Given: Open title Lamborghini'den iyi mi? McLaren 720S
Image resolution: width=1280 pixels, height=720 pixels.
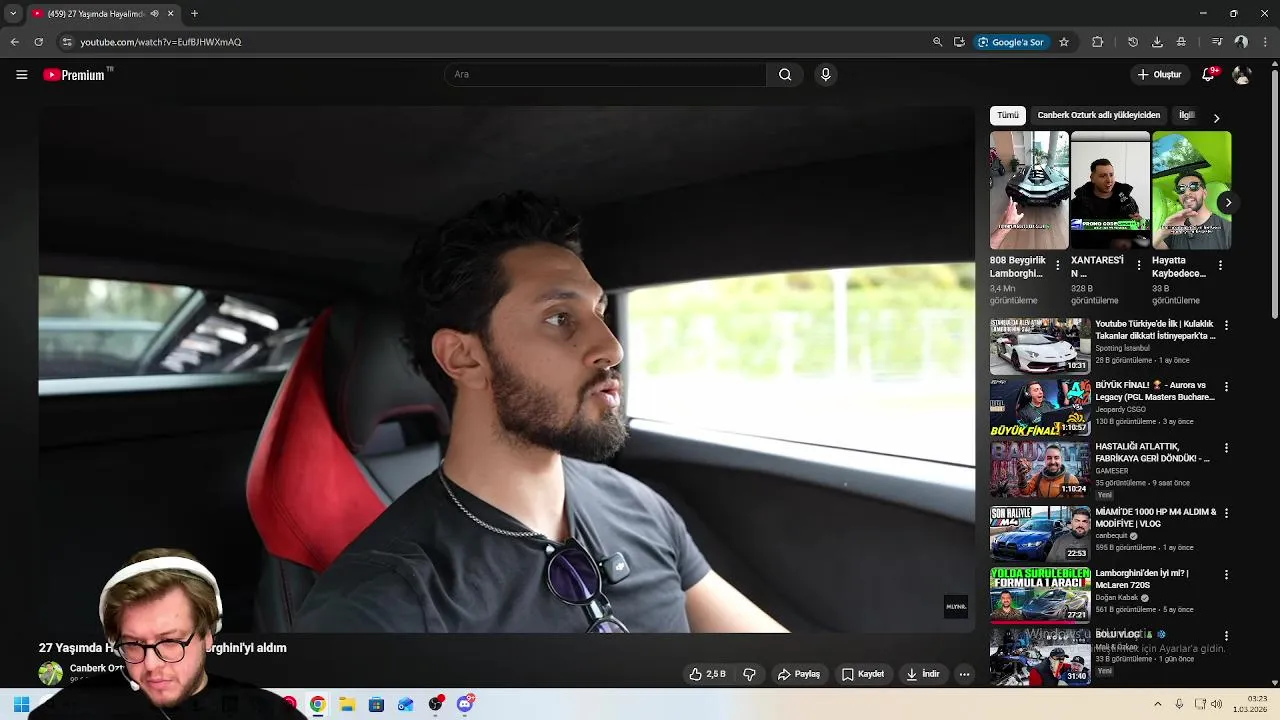Looking at the screenshot, I should 1142,579.
